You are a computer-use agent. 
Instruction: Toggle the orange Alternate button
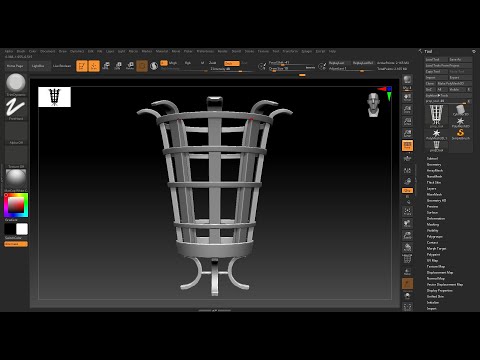(16, 244)
